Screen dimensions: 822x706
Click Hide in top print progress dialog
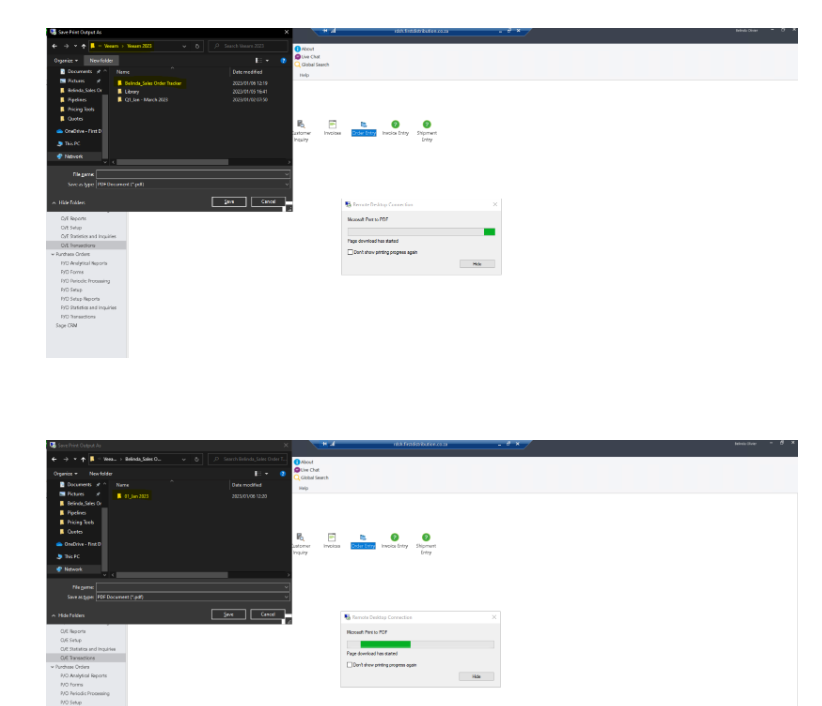pos(477,264)
